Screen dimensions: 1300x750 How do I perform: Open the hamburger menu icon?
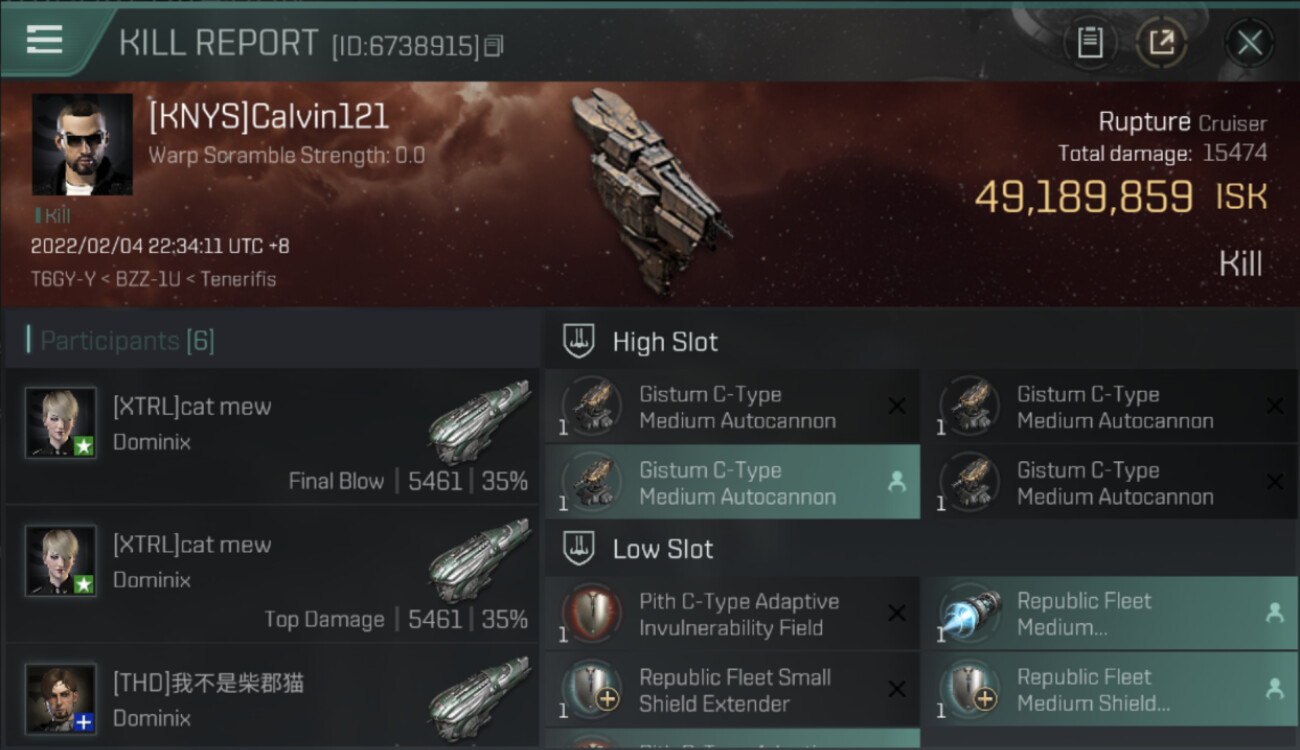[44, 40]
